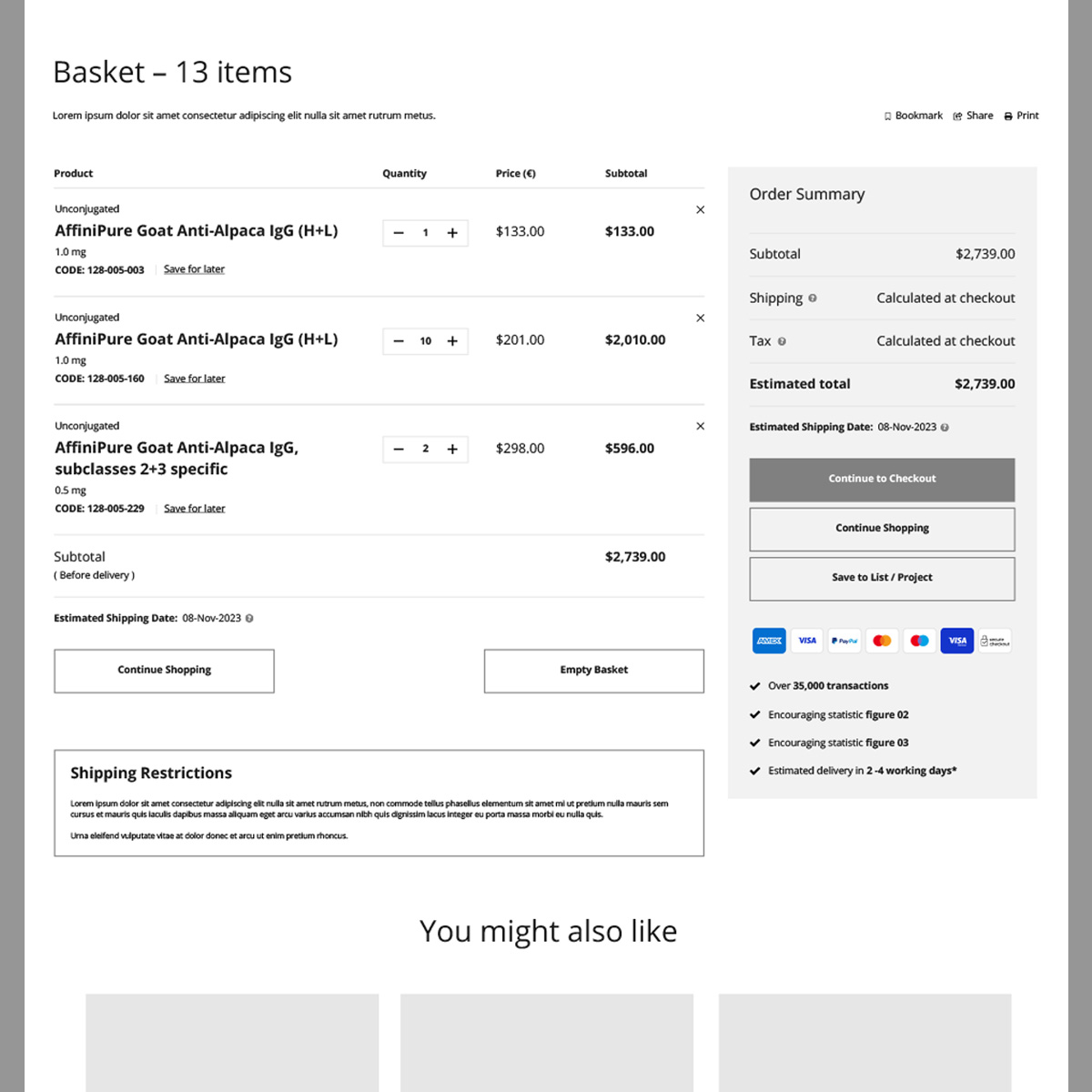Open Shipping help info icon
This screenshot has height=1092, width=1092.
813,298
